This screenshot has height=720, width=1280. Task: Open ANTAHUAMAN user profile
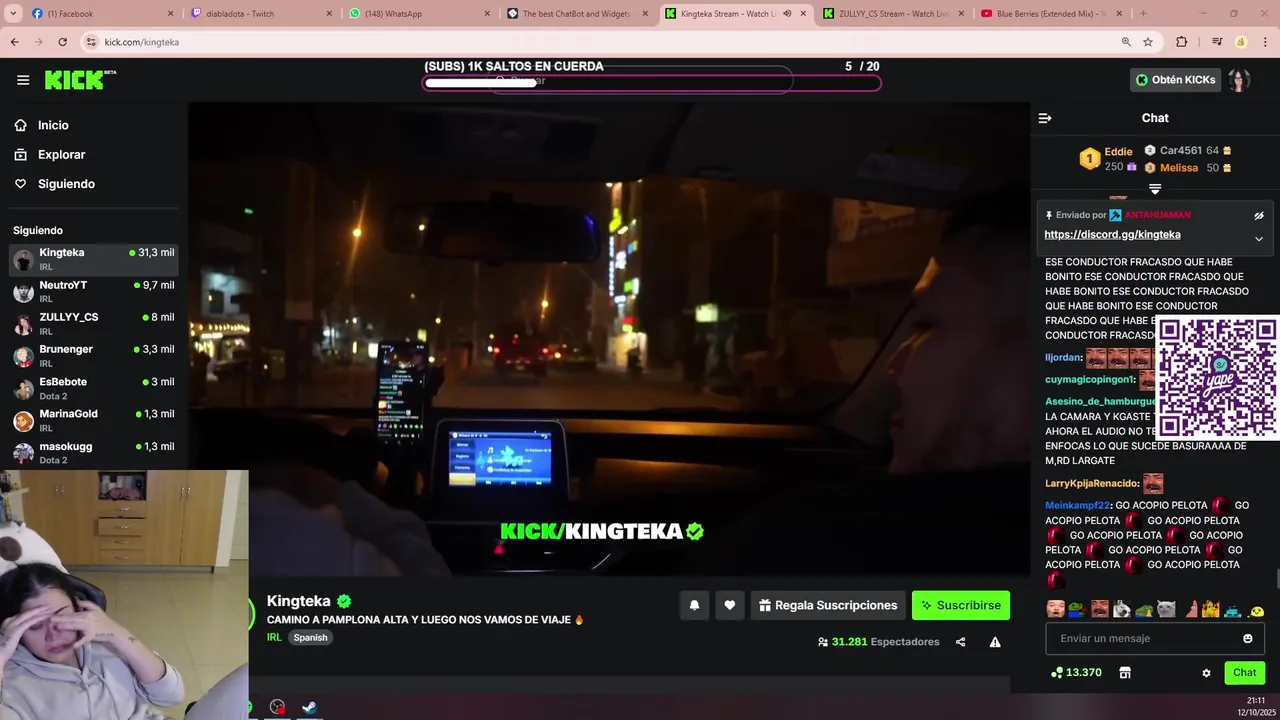(x=1158, y=215)
